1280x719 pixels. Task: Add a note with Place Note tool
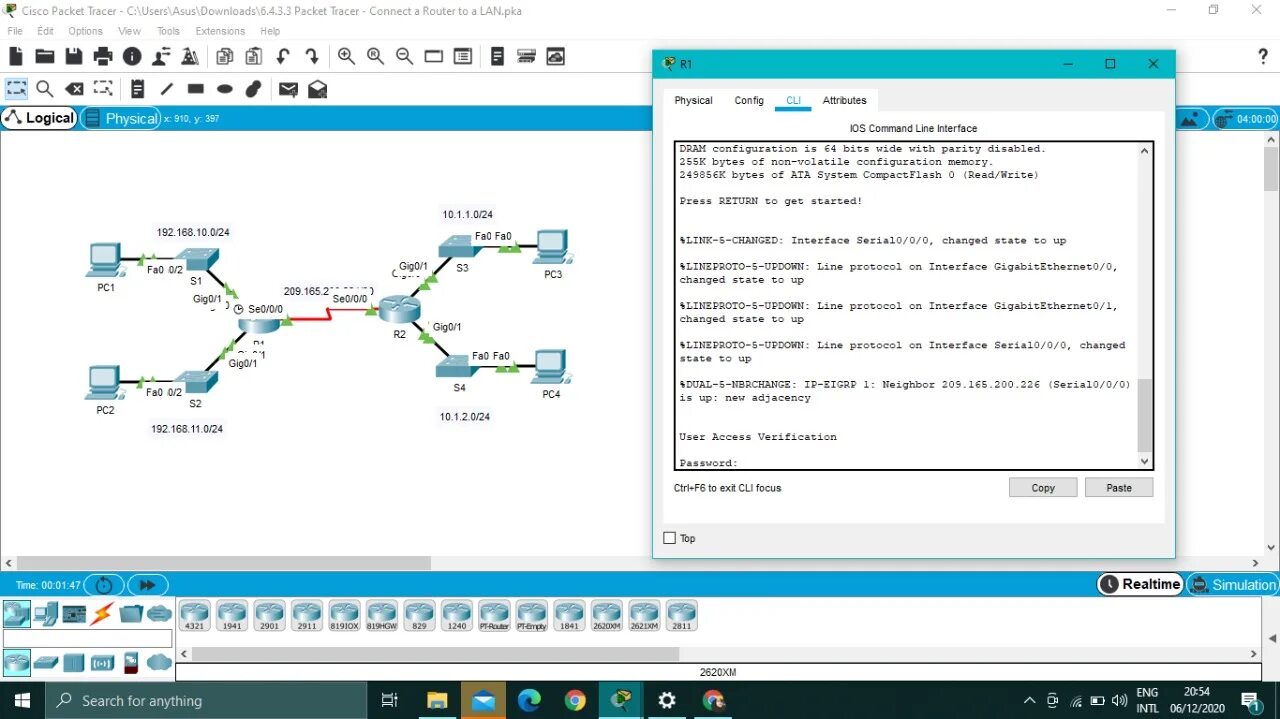[x=138, y=89]
